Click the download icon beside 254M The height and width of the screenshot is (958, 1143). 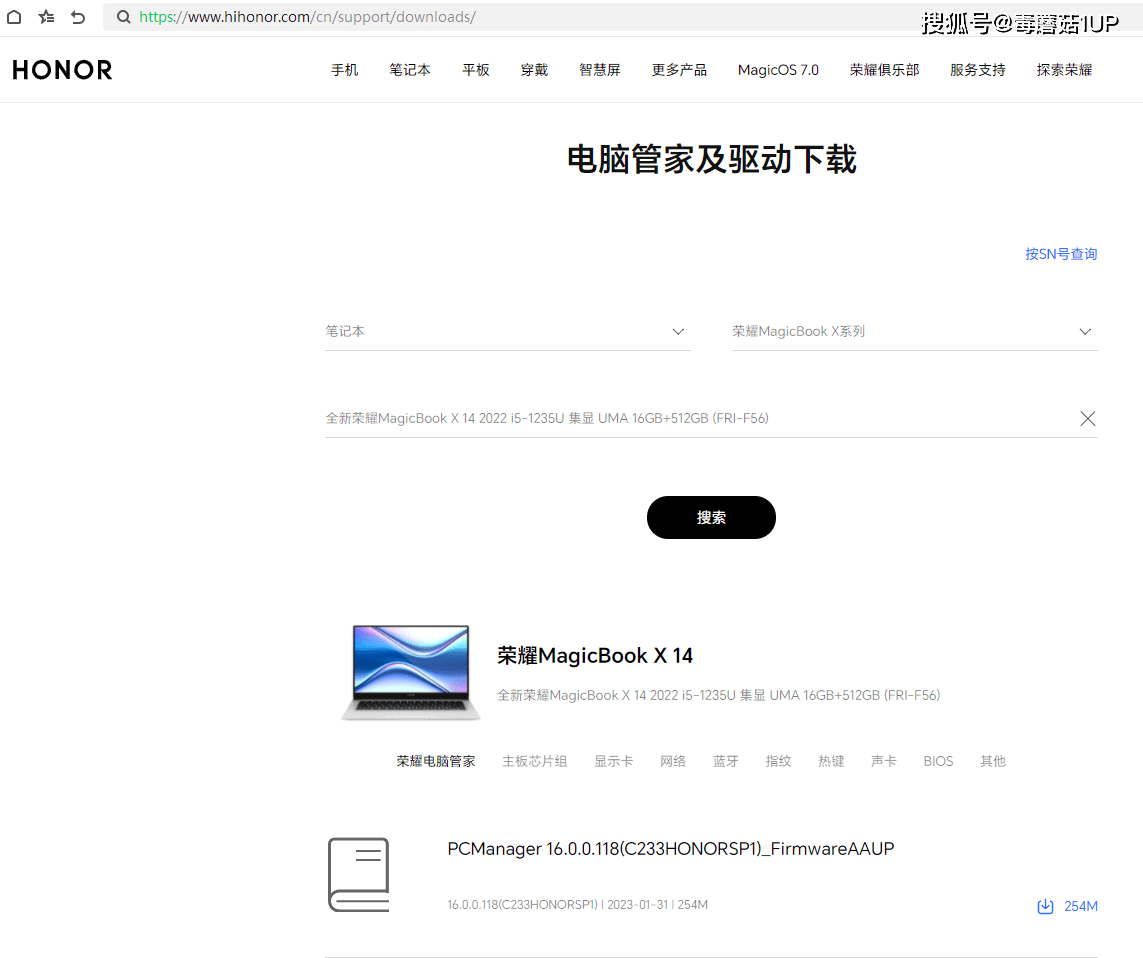click(1045, 906)
